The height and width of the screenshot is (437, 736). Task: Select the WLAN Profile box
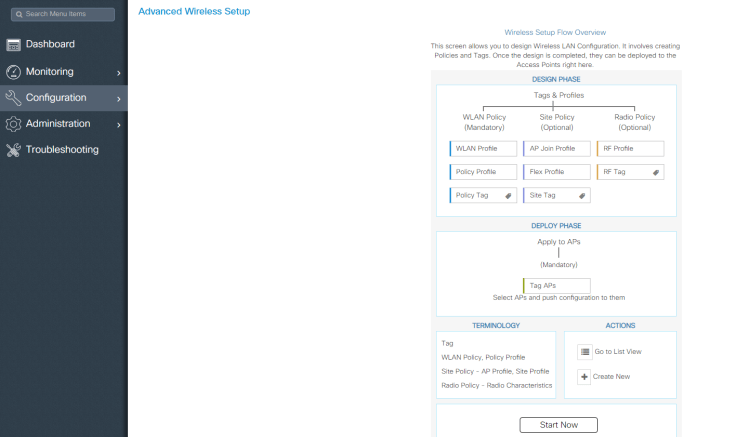[483, 149]
